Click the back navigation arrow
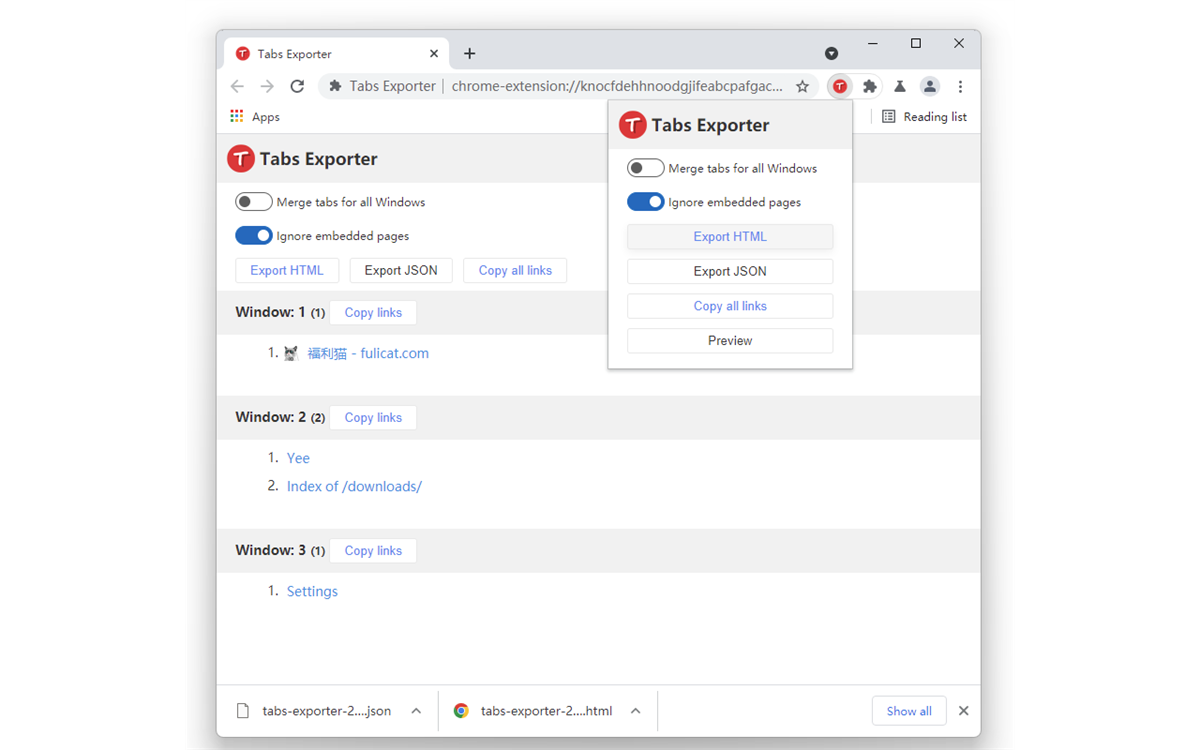Image resolution: width=1200 pixels, height=750 pixels. [x=237, y=86]
